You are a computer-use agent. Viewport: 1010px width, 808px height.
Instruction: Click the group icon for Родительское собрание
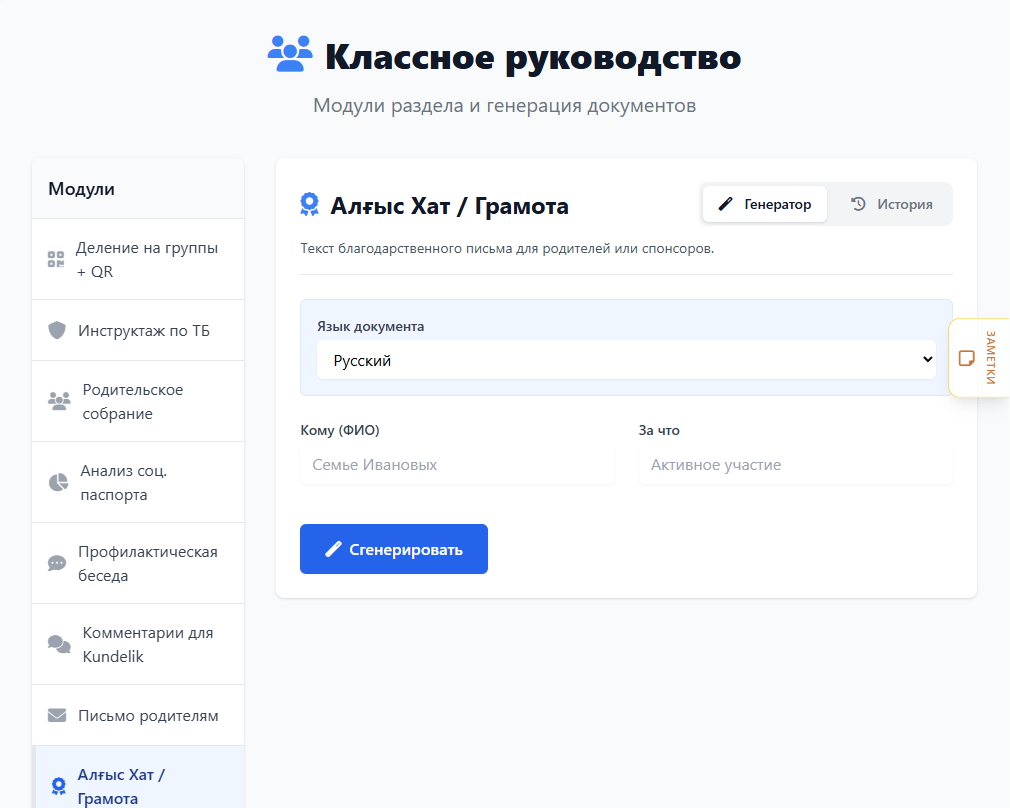59,401
